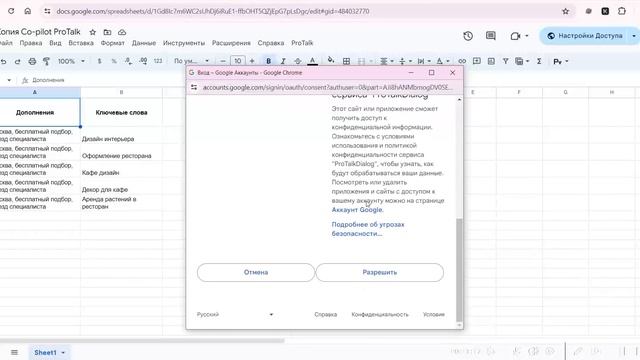Insert a chart from the toolbar
Image resolution: width=640 pixels, height=360 pixels.
coord(491,61)
